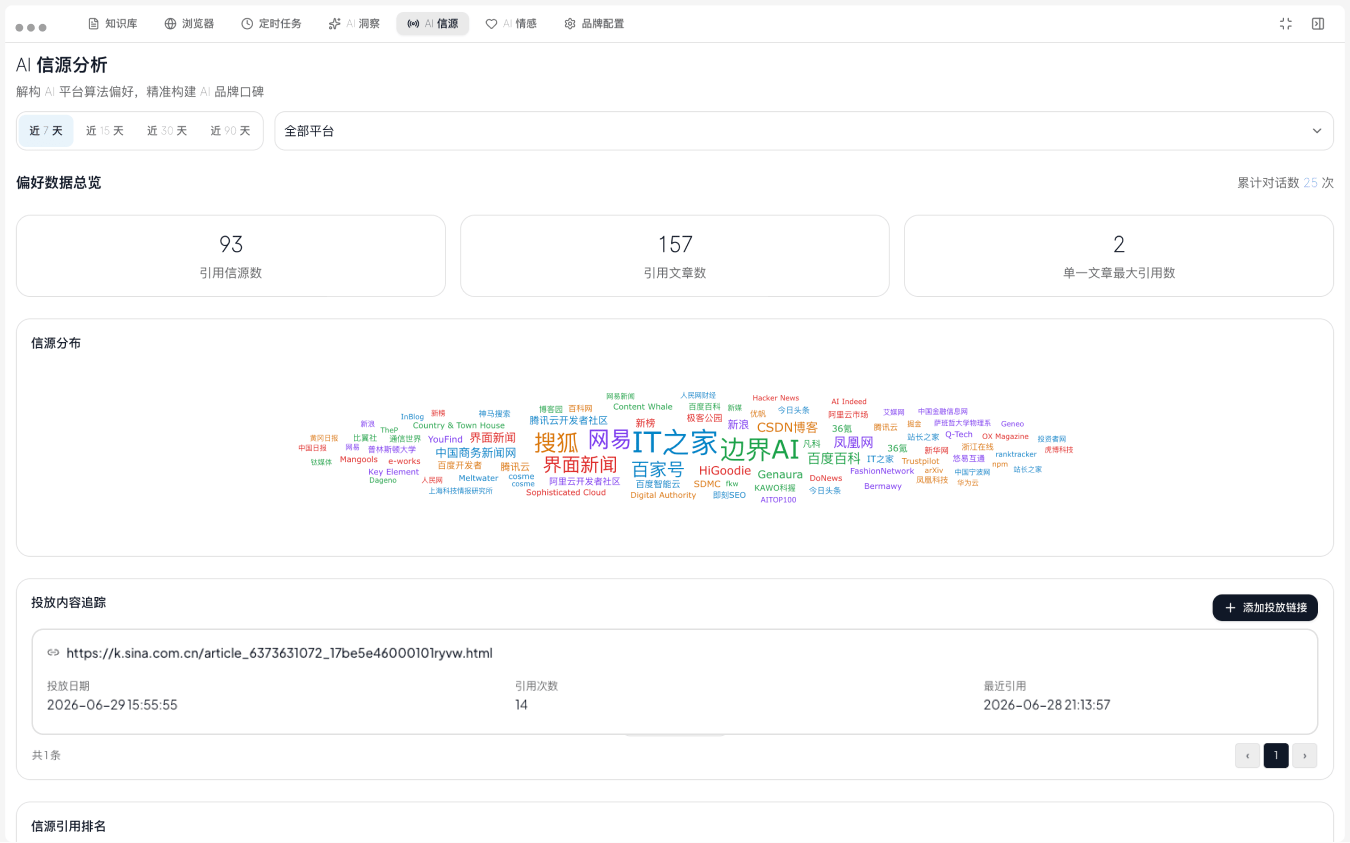Click the 引用次数 value 14
The height and width of the screenshot is (843, 1350).
point(521,705)
